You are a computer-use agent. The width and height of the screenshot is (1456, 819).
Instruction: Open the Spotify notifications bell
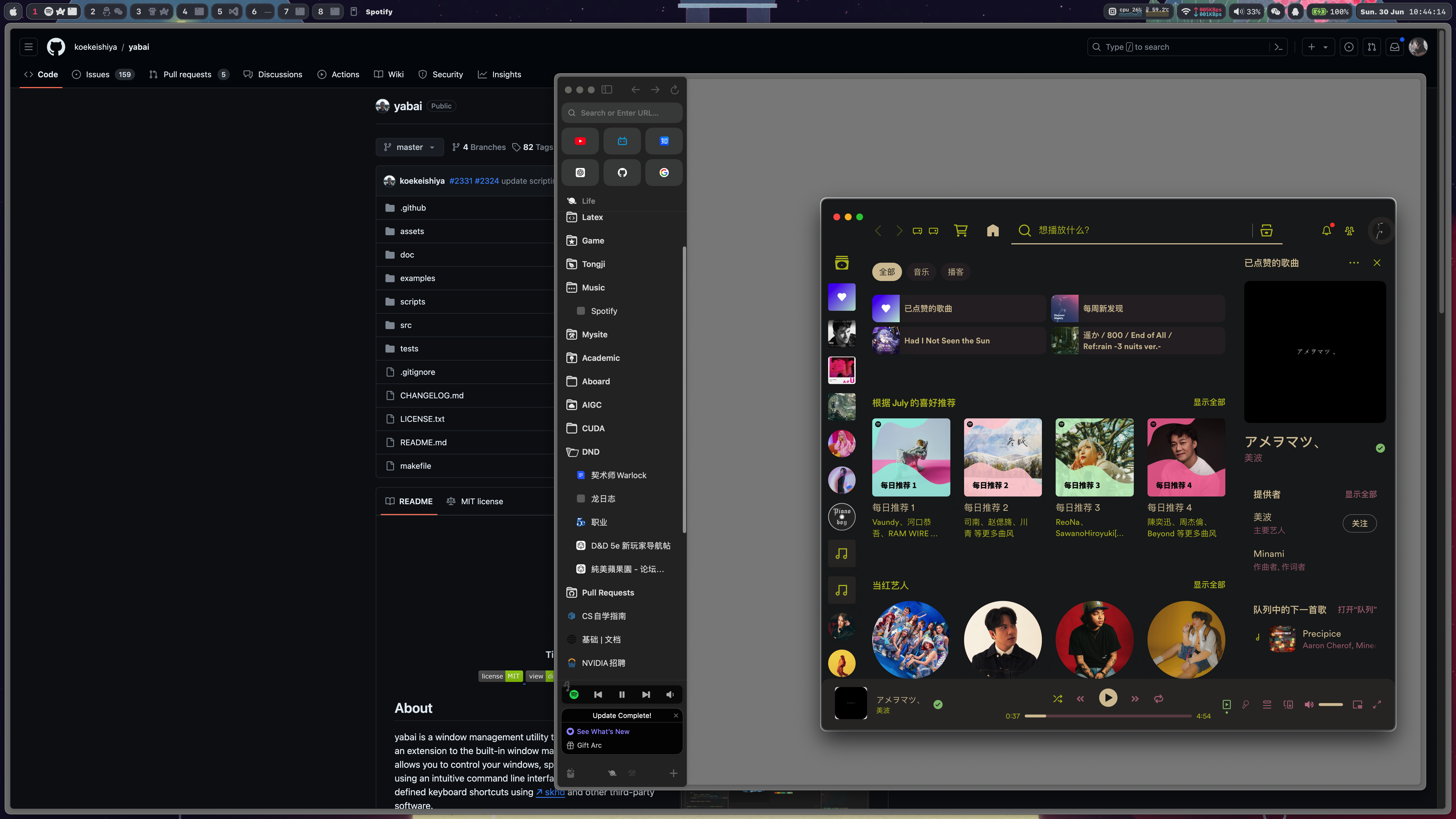tap(1326, 231)
